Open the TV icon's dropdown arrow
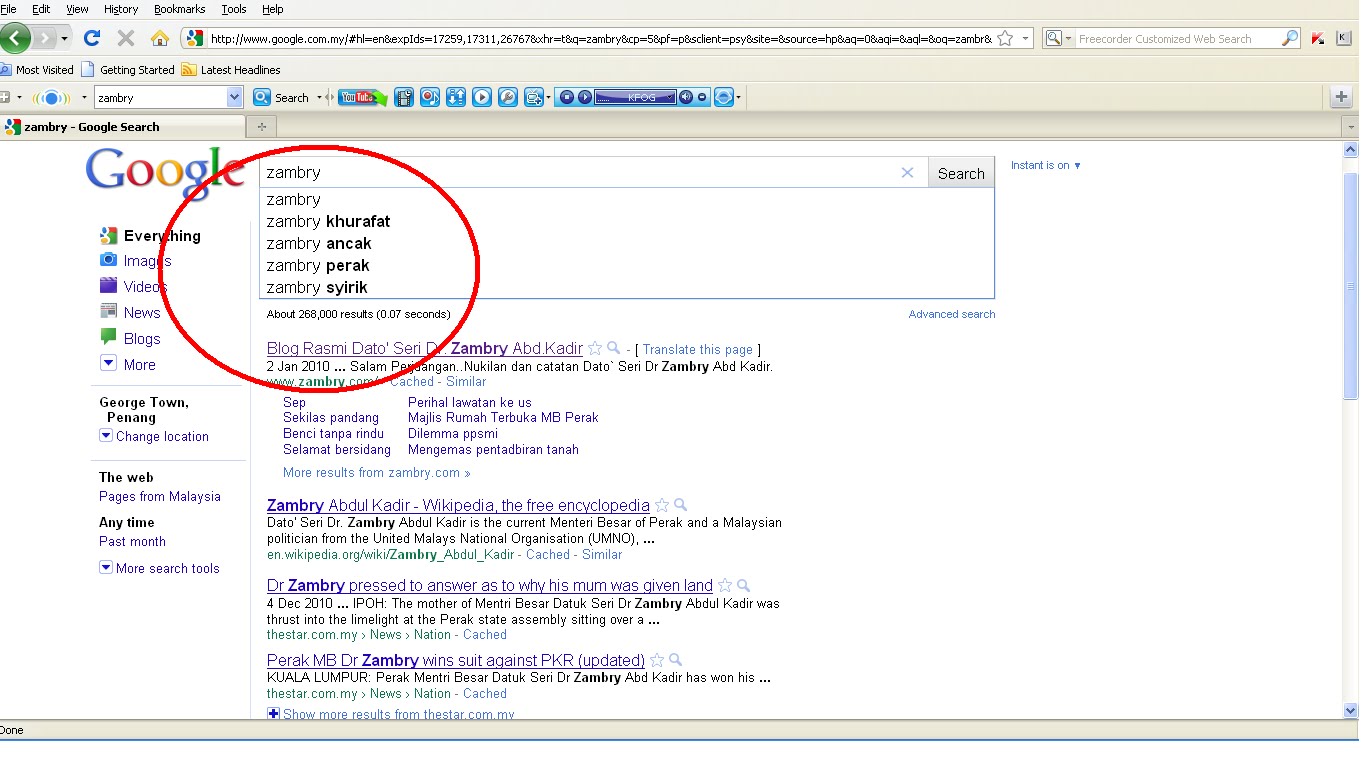 pos(548,97)
